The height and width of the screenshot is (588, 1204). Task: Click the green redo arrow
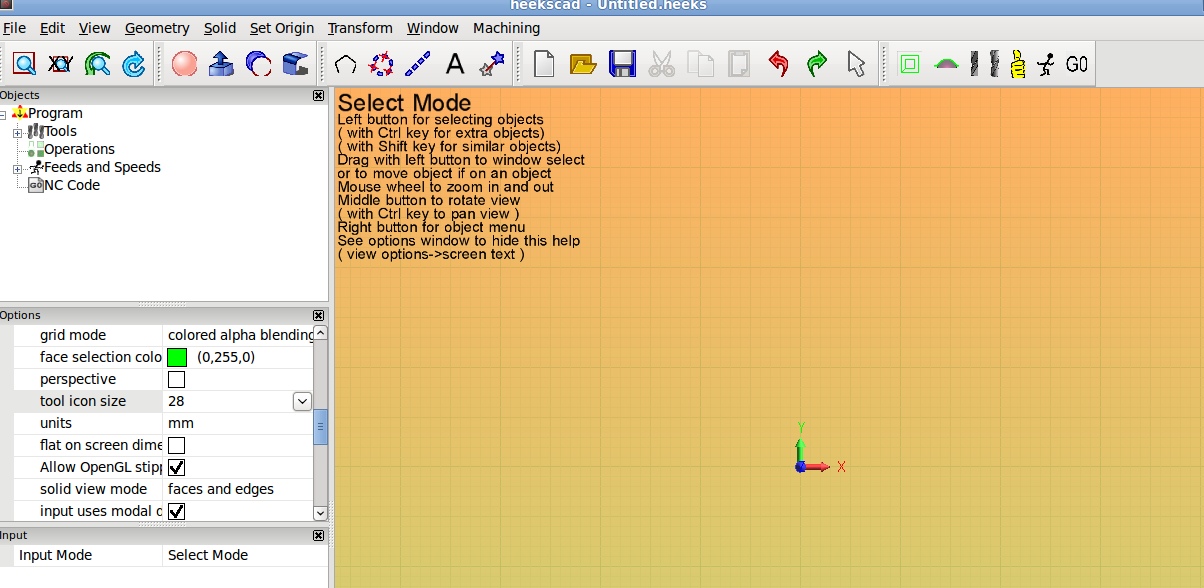[x=817, y=65]
